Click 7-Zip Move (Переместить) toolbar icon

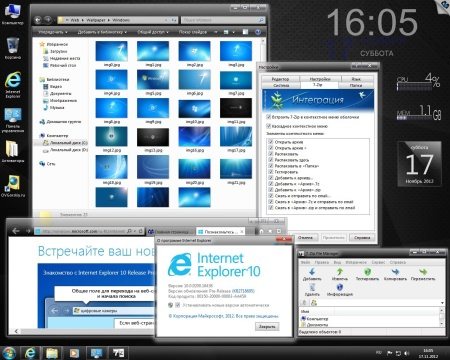[x=423, y=272]
